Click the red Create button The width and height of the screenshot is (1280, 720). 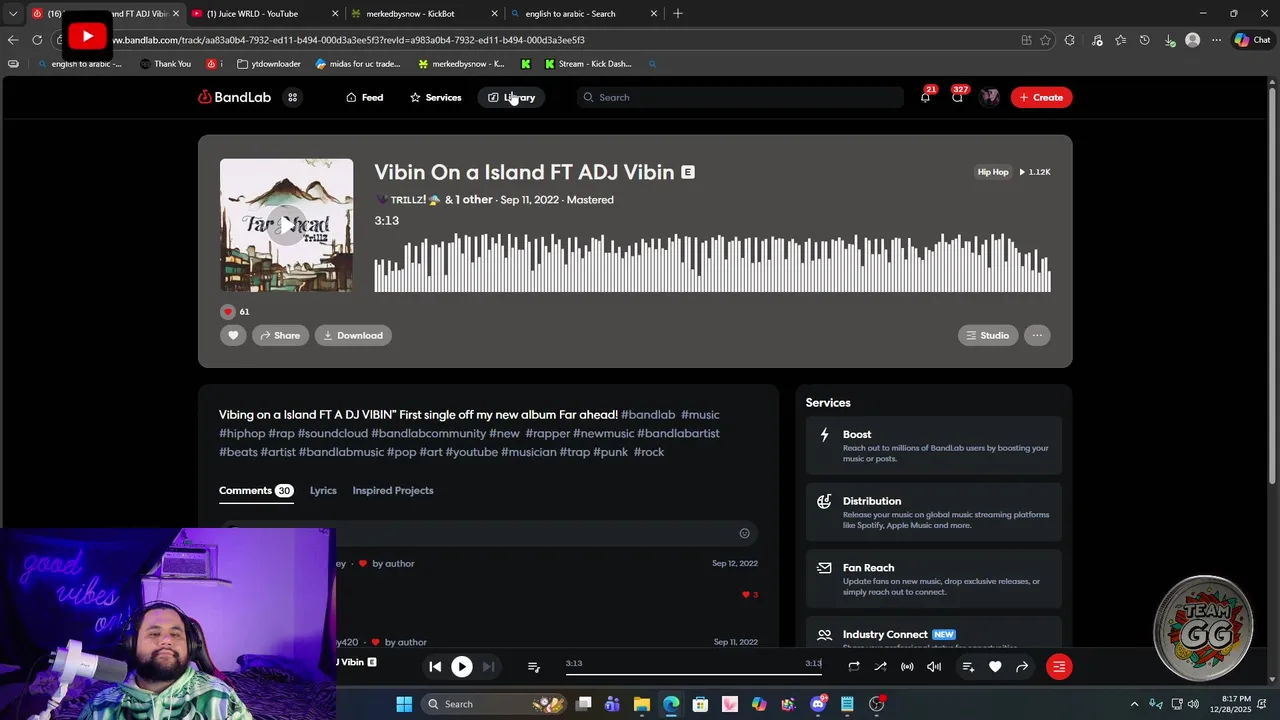tap(1041, 97)
